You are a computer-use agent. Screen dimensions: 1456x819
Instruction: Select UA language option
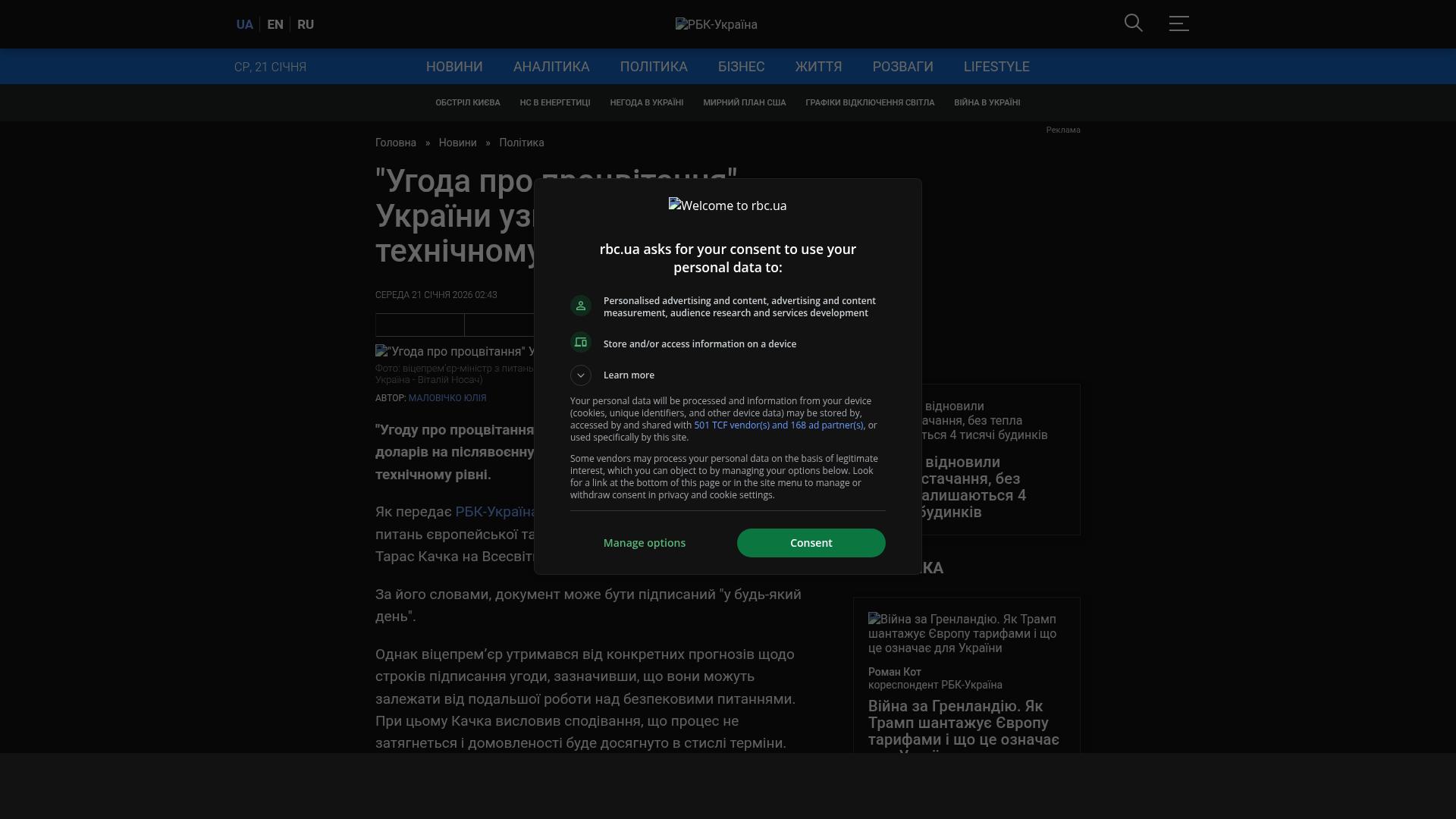point(244,24)
